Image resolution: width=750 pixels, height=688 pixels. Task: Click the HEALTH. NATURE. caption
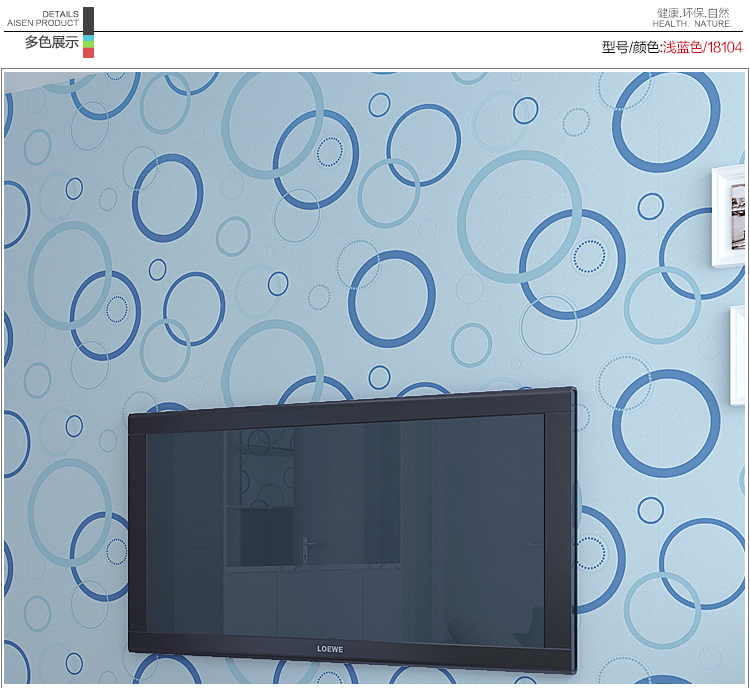pyautogui.click(x=693, y=23)
